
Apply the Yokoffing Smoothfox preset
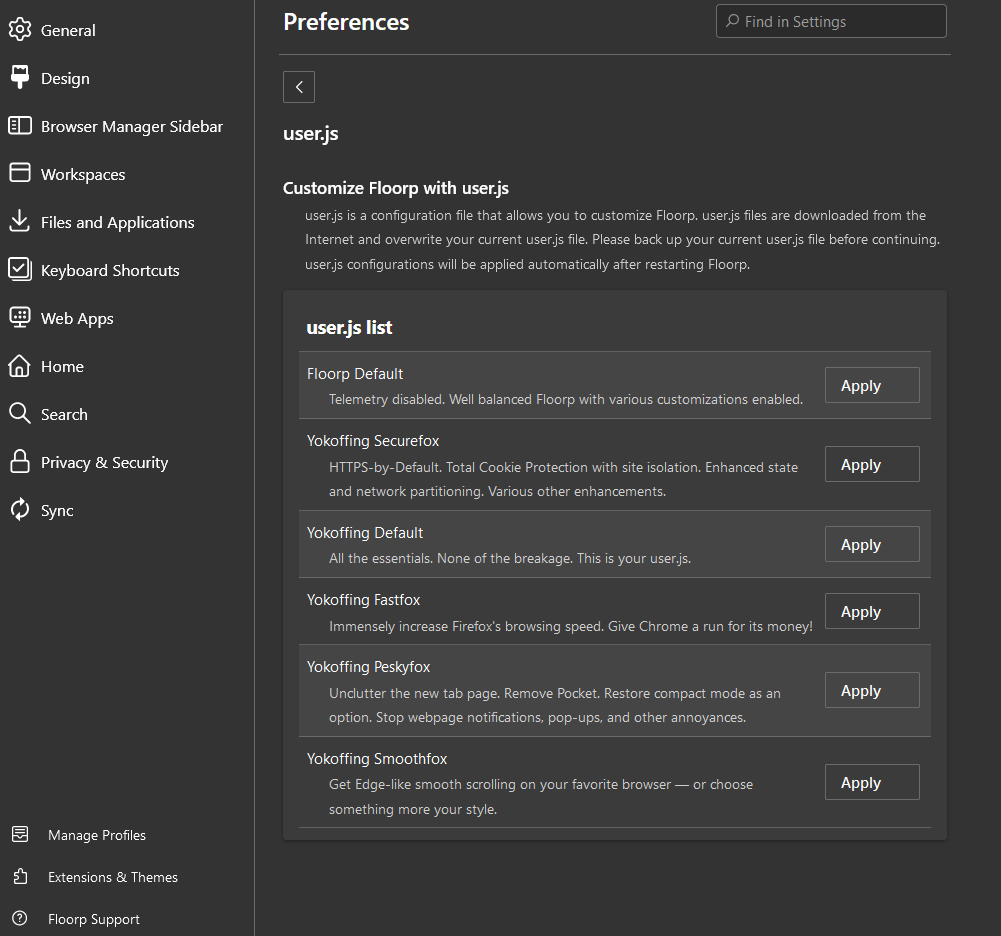click(871, 782)
